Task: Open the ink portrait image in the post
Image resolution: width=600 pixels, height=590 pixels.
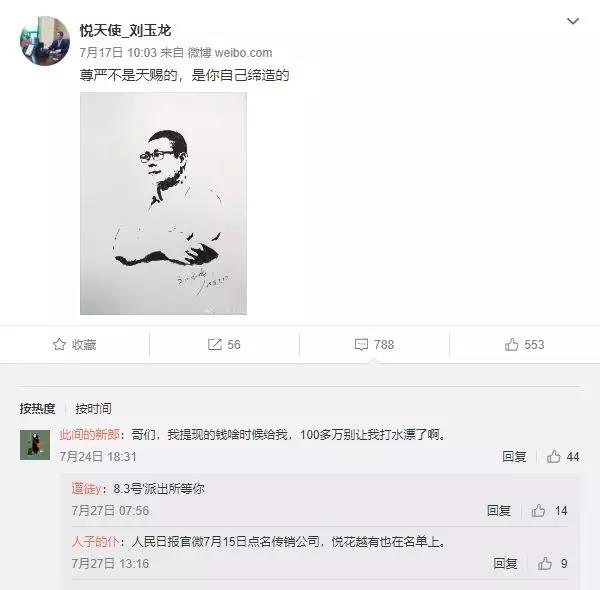Action: (163, 204)
